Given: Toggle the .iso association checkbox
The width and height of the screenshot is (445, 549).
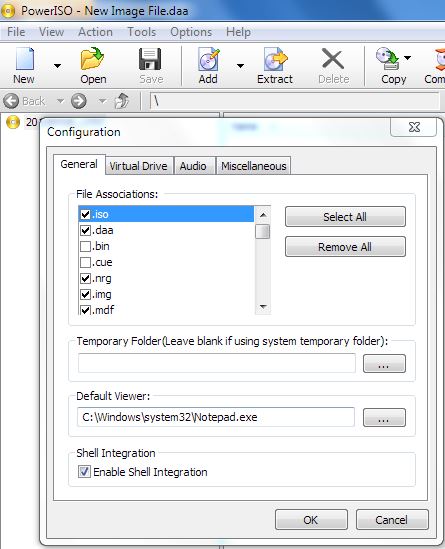Looking at the screenshot, I should pos(85,214).
